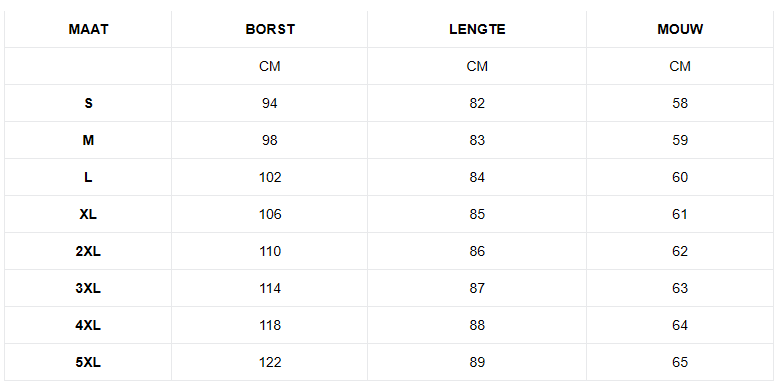Click the 3XL size label
780x388 pixels.
point(88,288)
